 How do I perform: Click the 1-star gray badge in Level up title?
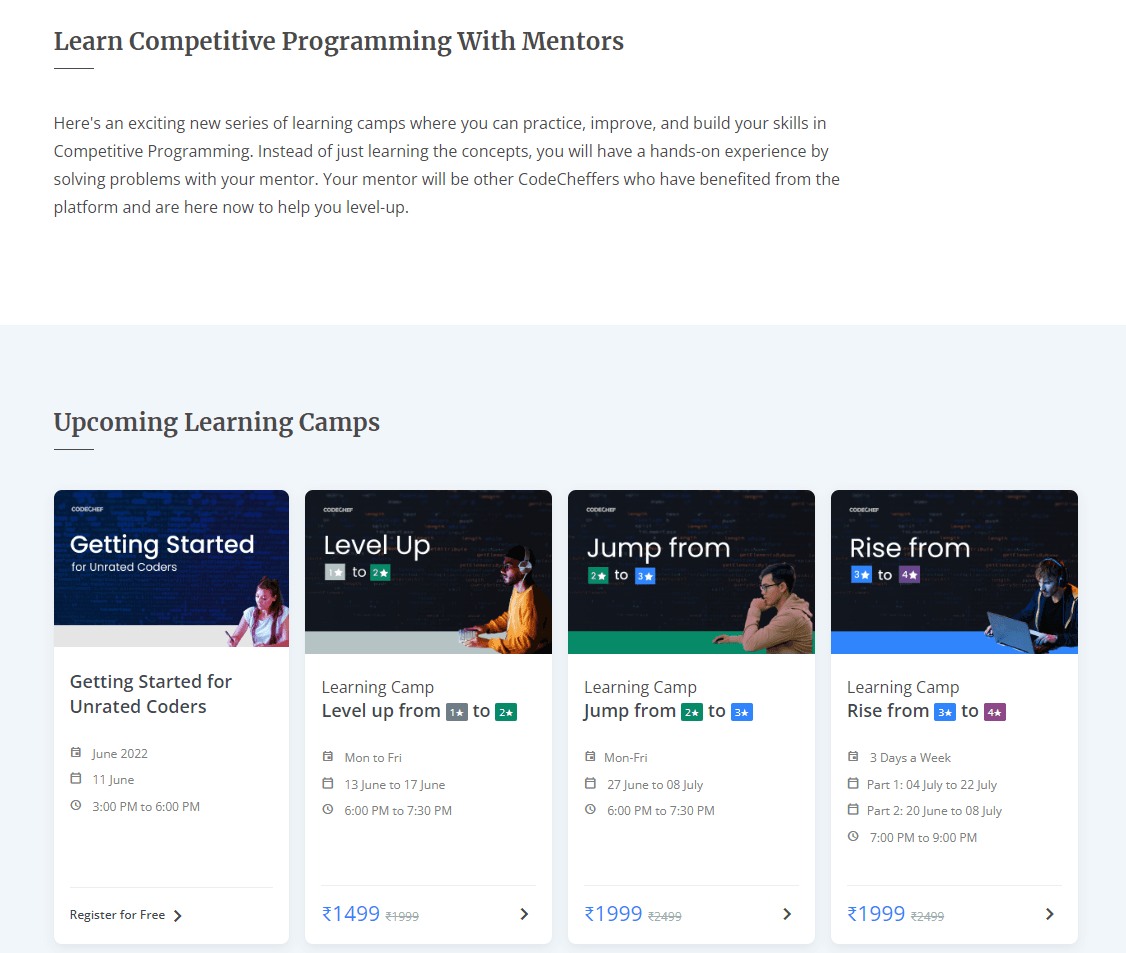pos(457,712)
